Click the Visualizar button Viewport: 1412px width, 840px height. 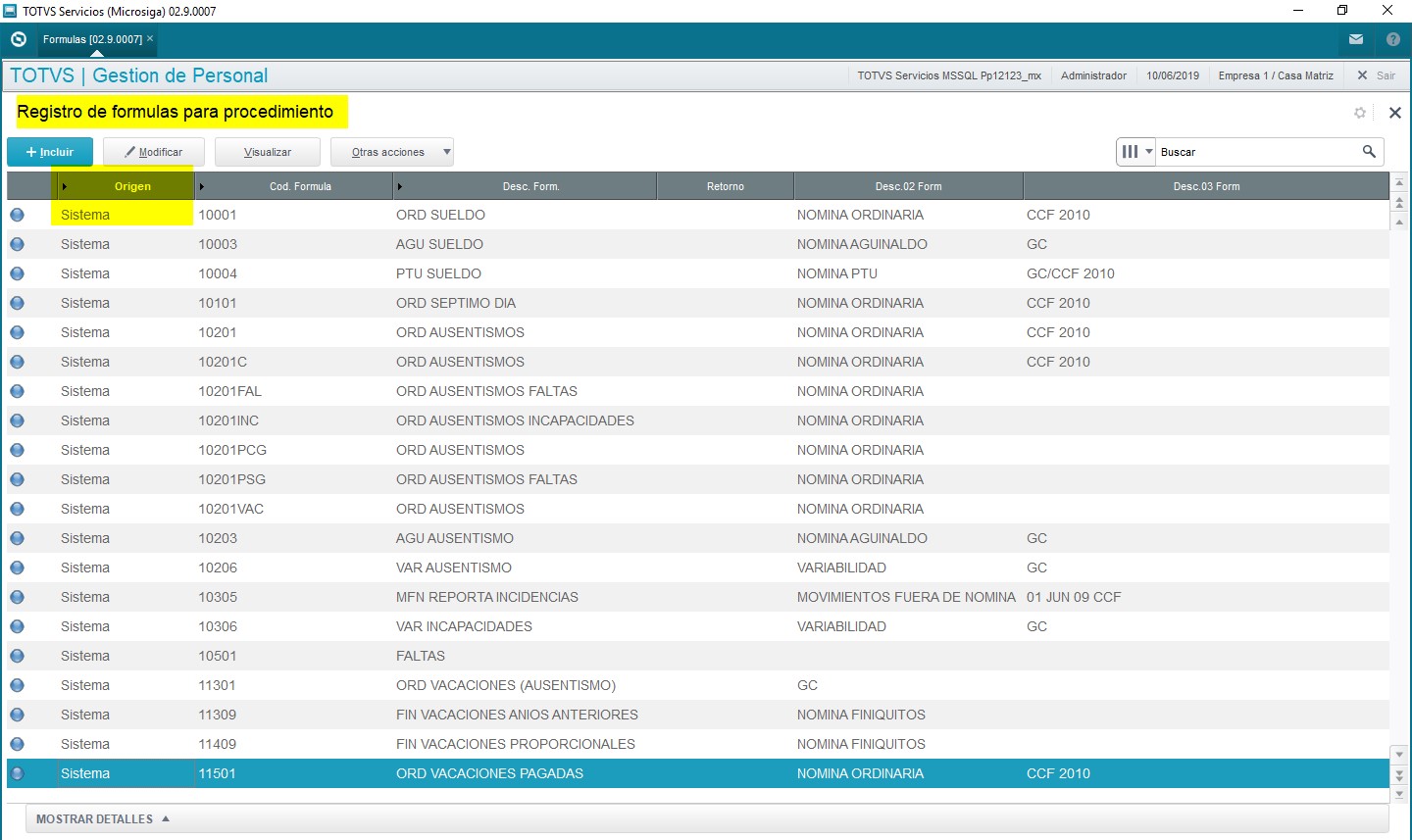[268, 152]
